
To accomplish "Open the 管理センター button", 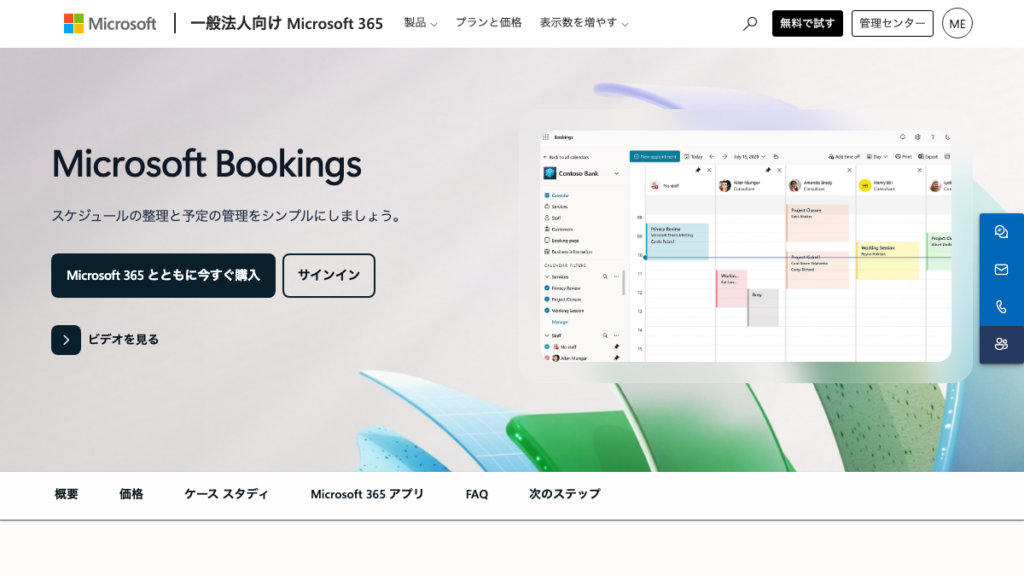I will point(892,24).
